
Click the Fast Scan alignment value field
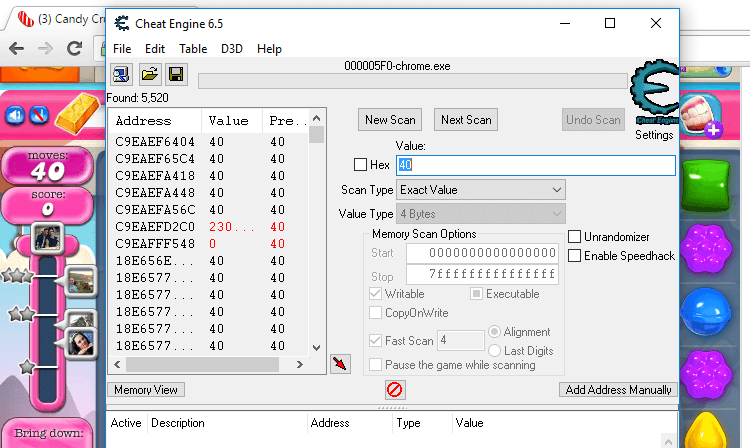461,340
